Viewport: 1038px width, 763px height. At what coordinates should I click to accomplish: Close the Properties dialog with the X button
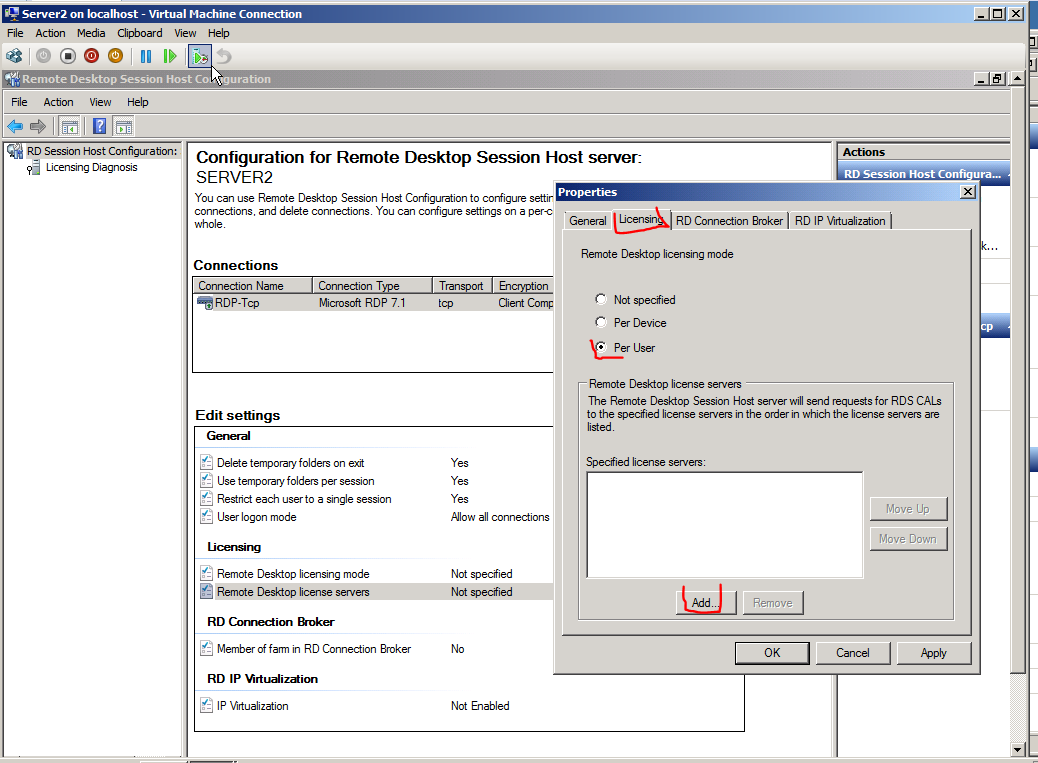tap(968, 192)
